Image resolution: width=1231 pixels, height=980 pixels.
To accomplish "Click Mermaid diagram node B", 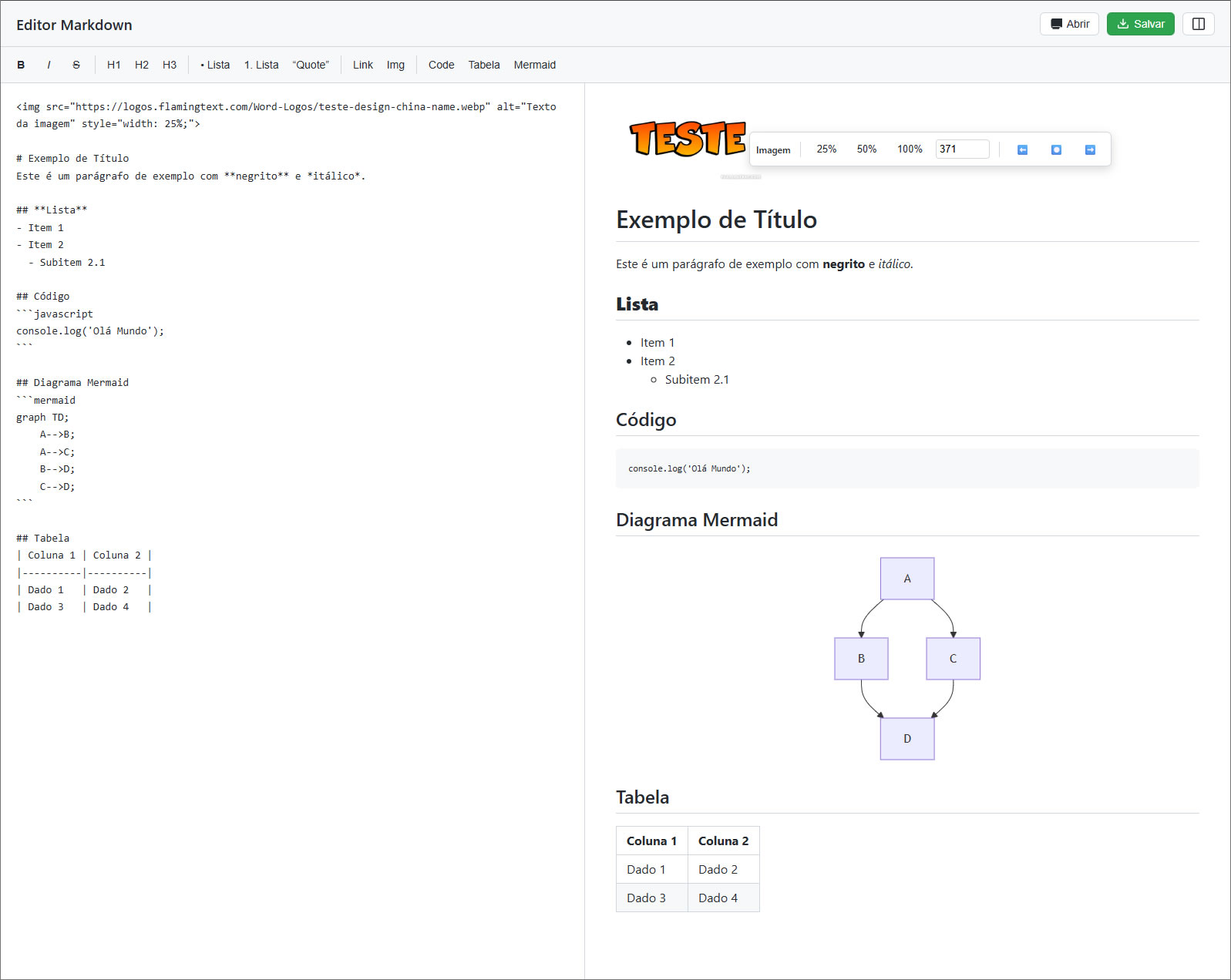I will [861, 659].
